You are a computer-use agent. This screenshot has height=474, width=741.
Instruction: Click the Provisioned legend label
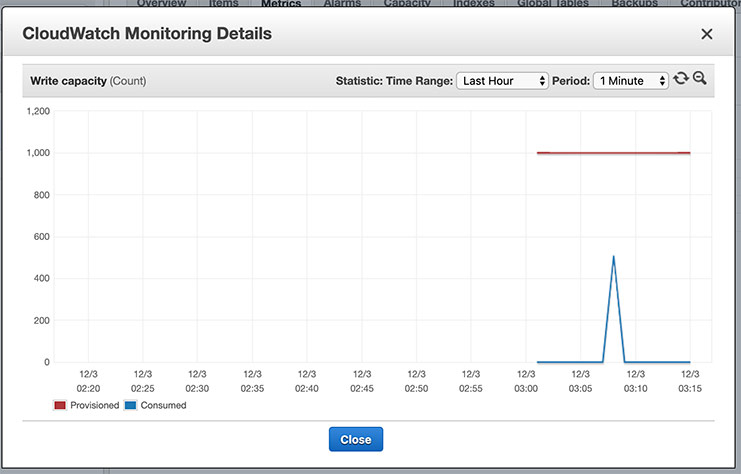point(95,405)
